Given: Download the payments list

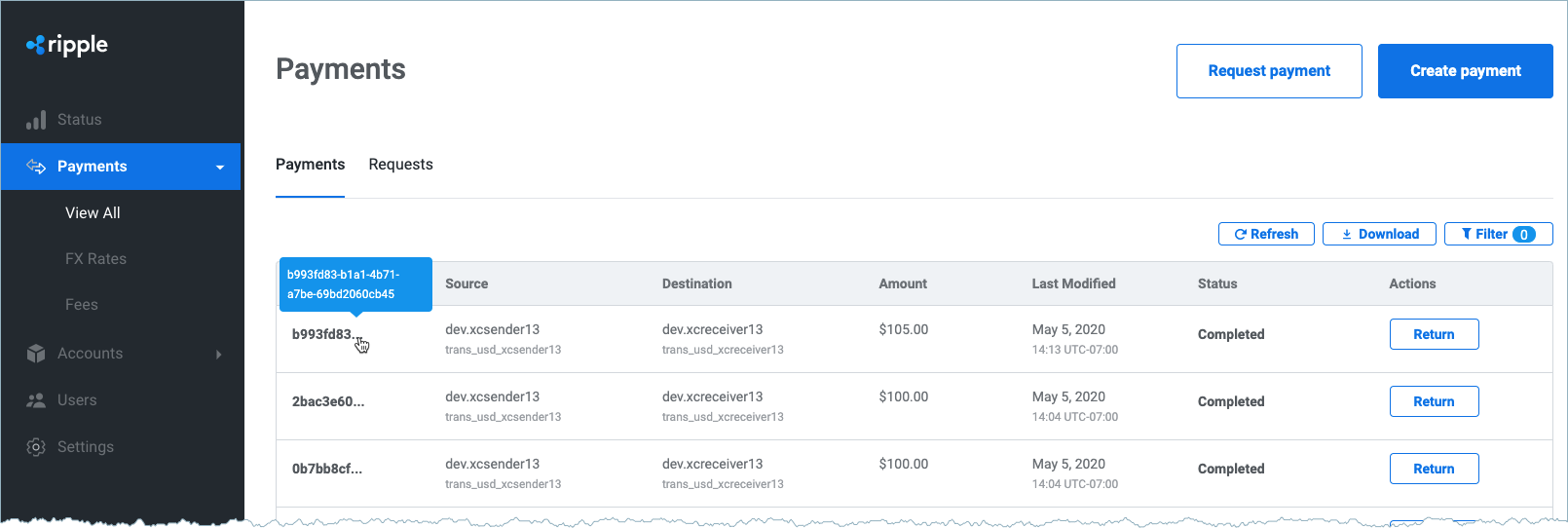Looking at the screenshot, I should (x=1378, y=235).
